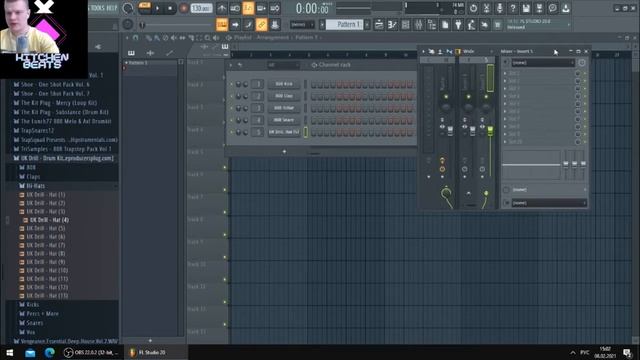Mute the 808 Kick channel LED
The width and height of the screenshot is (640, 360).
pos(231,84)
